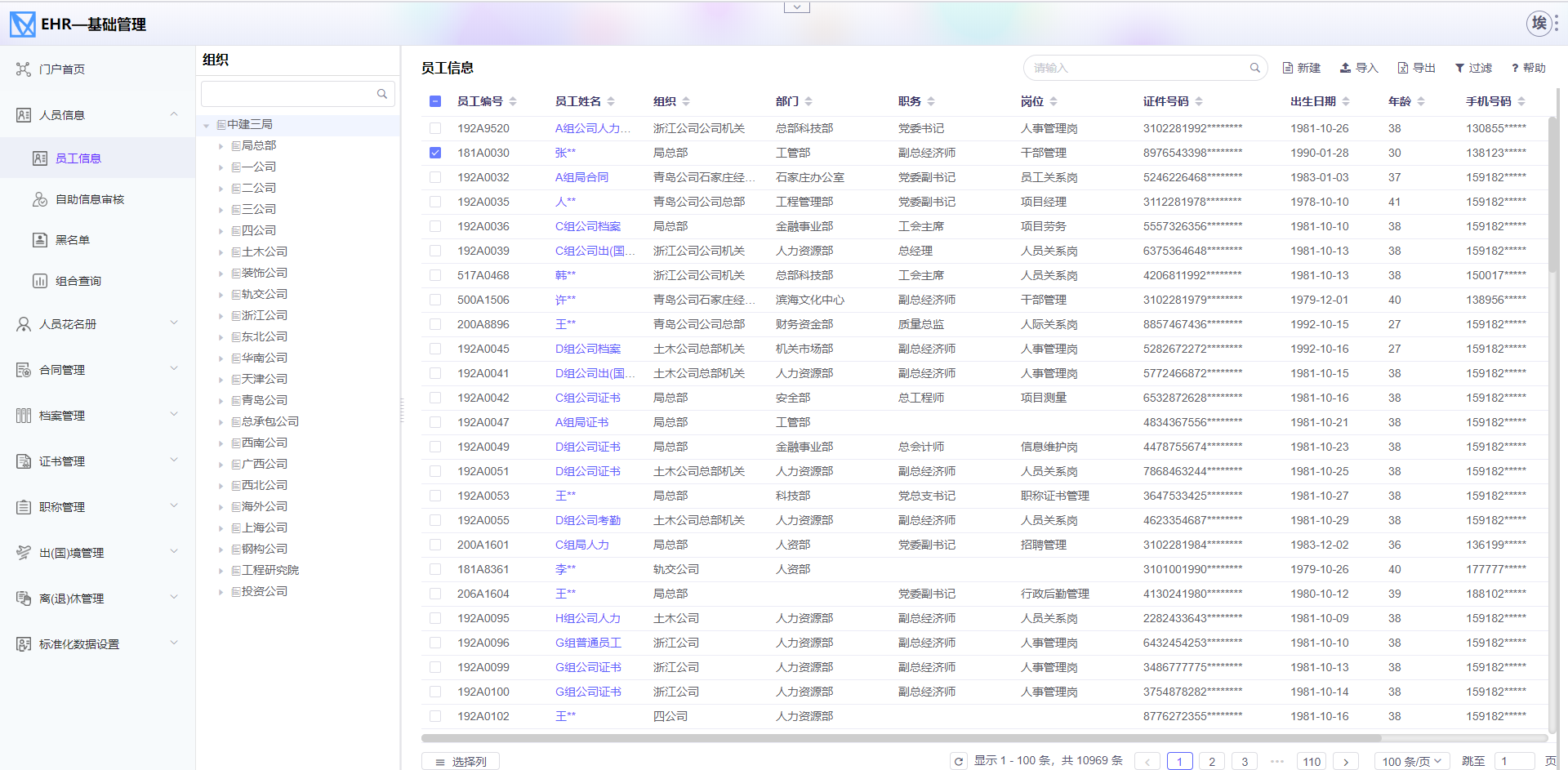Viewport: 1568px width, 770px height.
Task: Collapse the top header toggle arrow
Action: click(797, 7)
